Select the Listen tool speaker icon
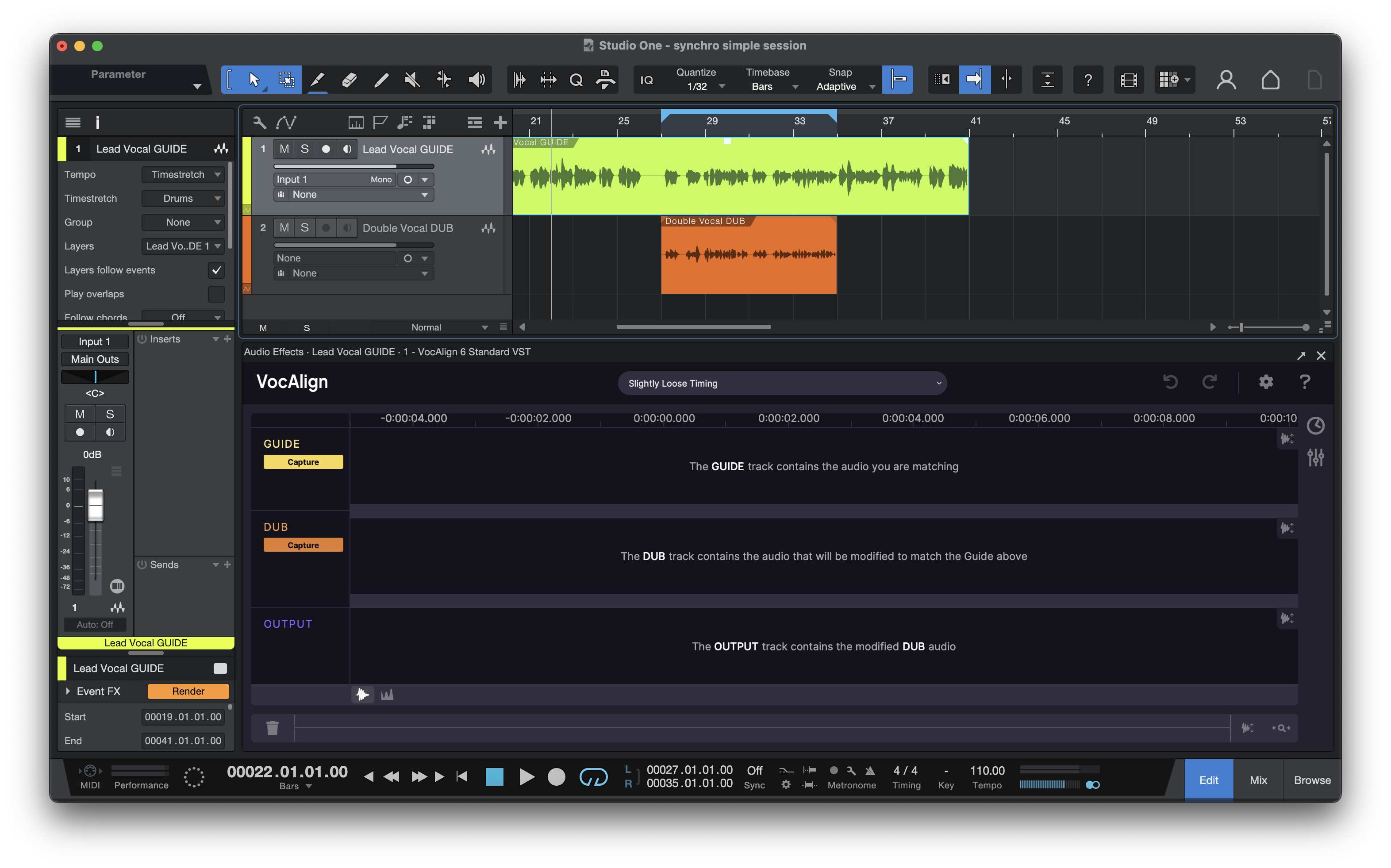1391x868 pixels. point(476,80)
